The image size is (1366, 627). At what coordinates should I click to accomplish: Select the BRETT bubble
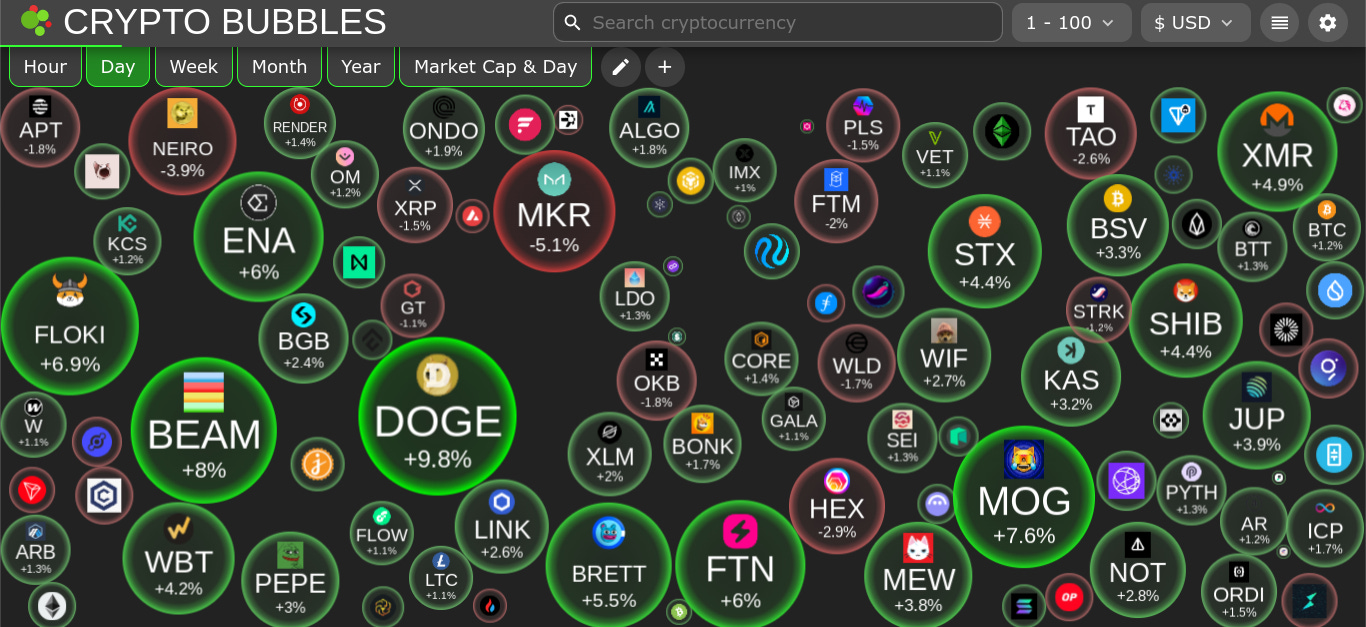[x=609, y=565]
